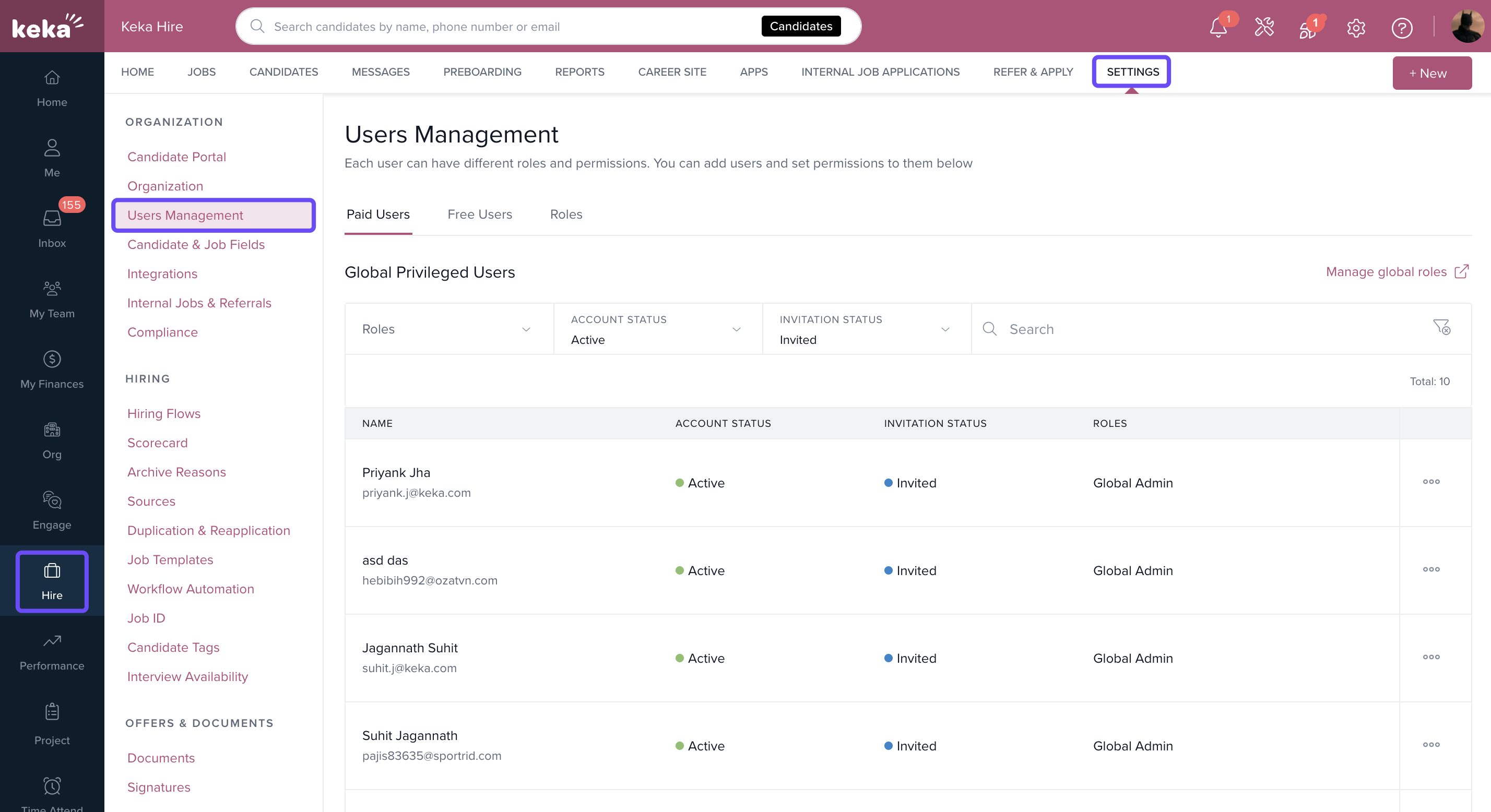Screen dimensions: 1491x812
Task: Open Workflow Automation settings link
Action: point(191,589)
